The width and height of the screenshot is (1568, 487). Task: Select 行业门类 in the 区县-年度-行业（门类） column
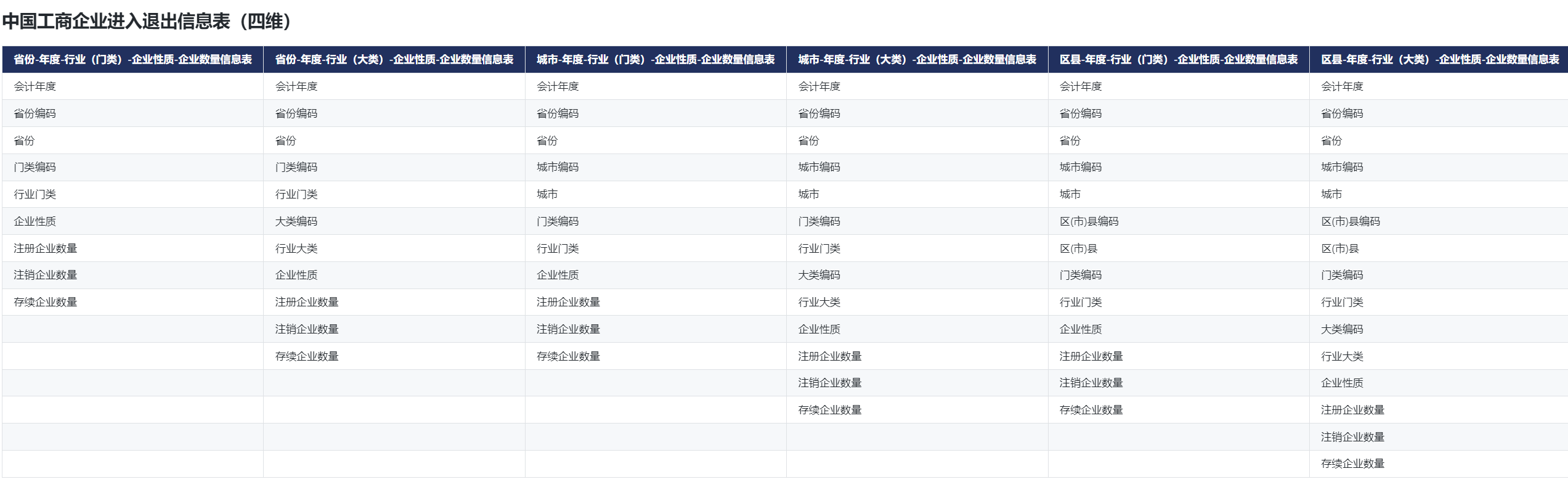tap(1081, 302)
